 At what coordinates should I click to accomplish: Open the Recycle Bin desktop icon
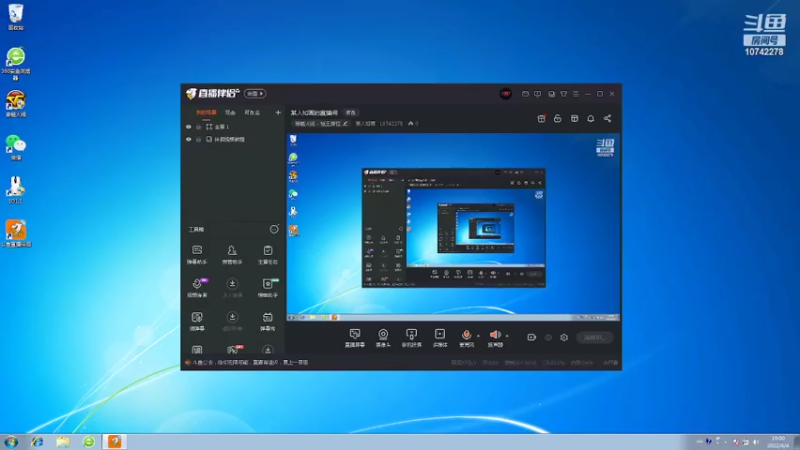pos(16,17)
